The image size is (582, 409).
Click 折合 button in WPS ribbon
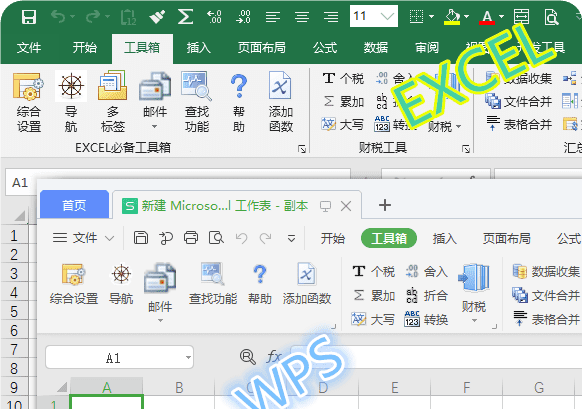(426, 296)
